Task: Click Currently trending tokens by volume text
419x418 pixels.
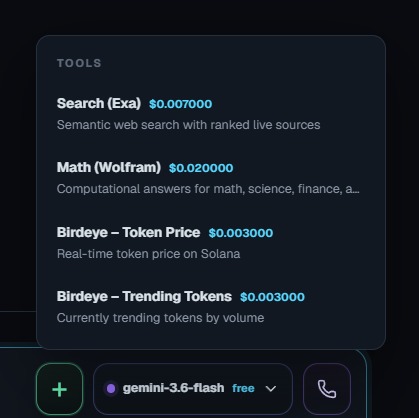Action: (x=160, y=318)
